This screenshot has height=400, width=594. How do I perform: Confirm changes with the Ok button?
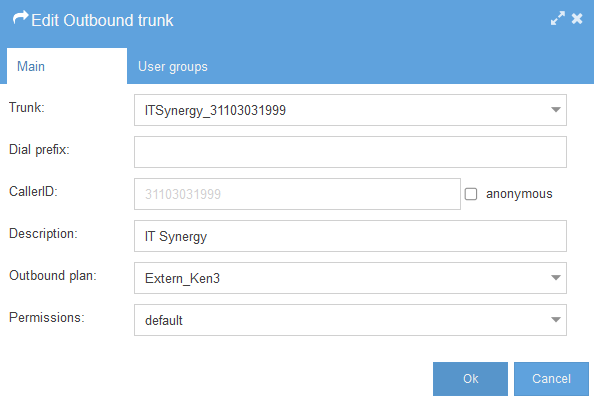tap(471, 379)
